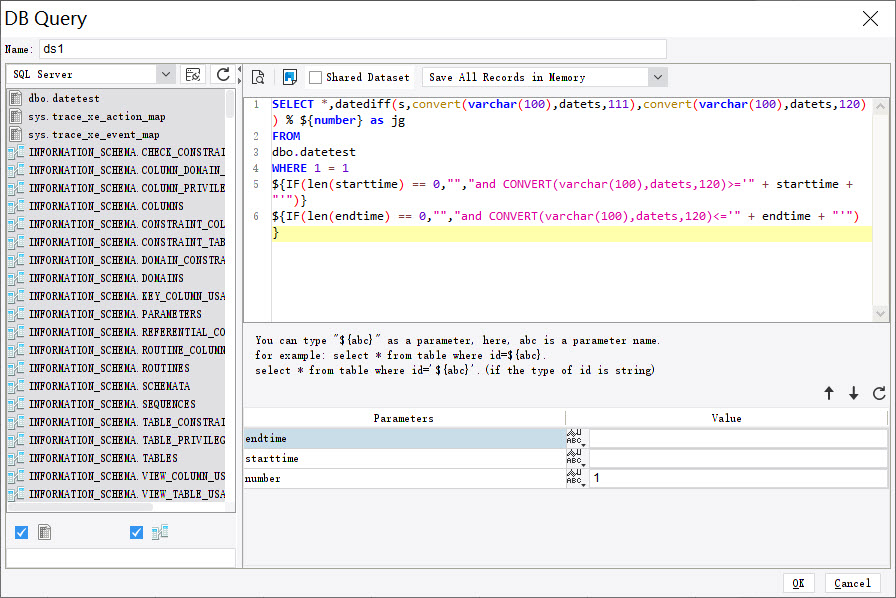Image resolution: width=896 pixels, height=598 pixels.
Task: Enable the Shared Dataset checkbox
Action: pos(316,77)
